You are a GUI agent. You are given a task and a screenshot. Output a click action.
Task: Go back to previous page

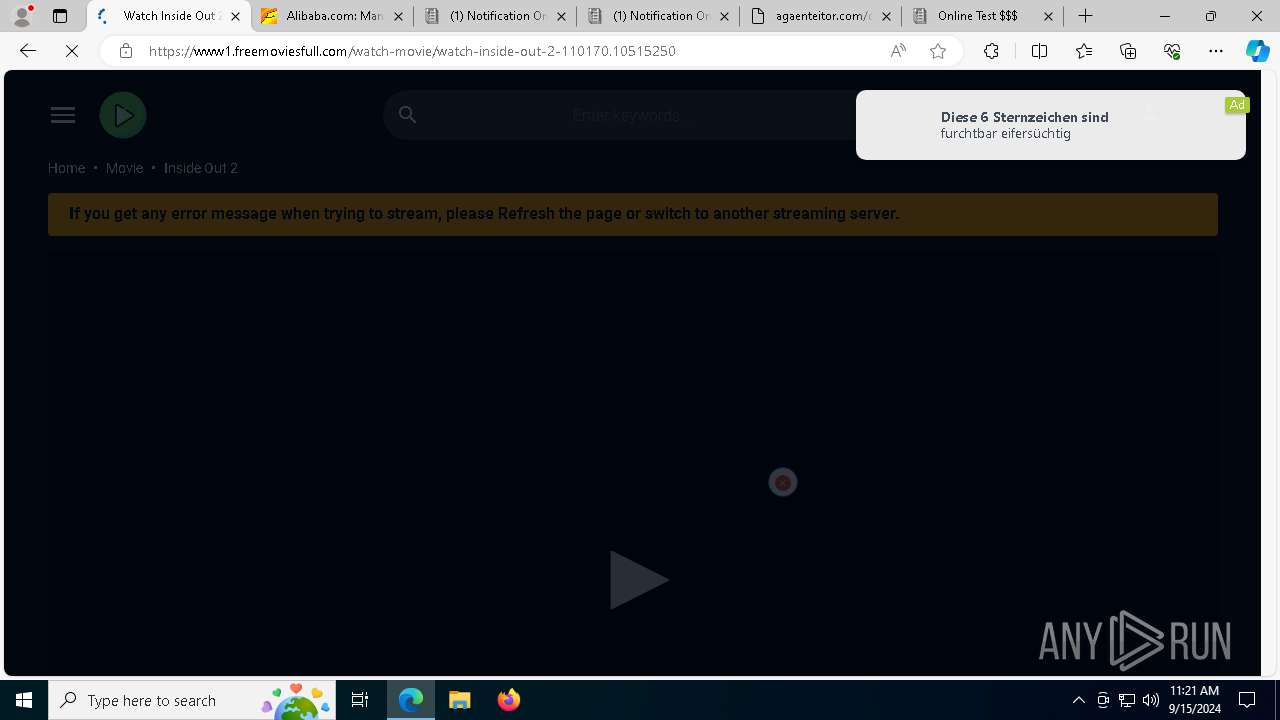[28, 51]
